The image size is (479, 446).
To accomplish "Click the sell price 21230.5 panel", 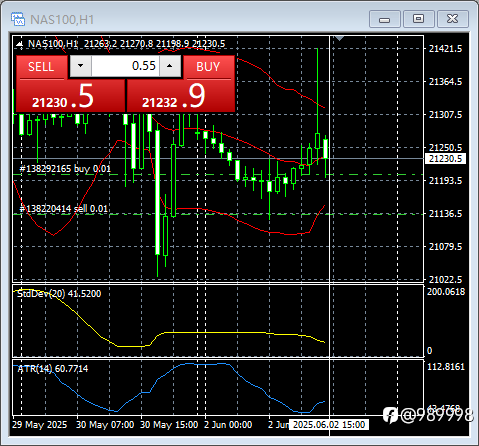I will click(71, 96).
